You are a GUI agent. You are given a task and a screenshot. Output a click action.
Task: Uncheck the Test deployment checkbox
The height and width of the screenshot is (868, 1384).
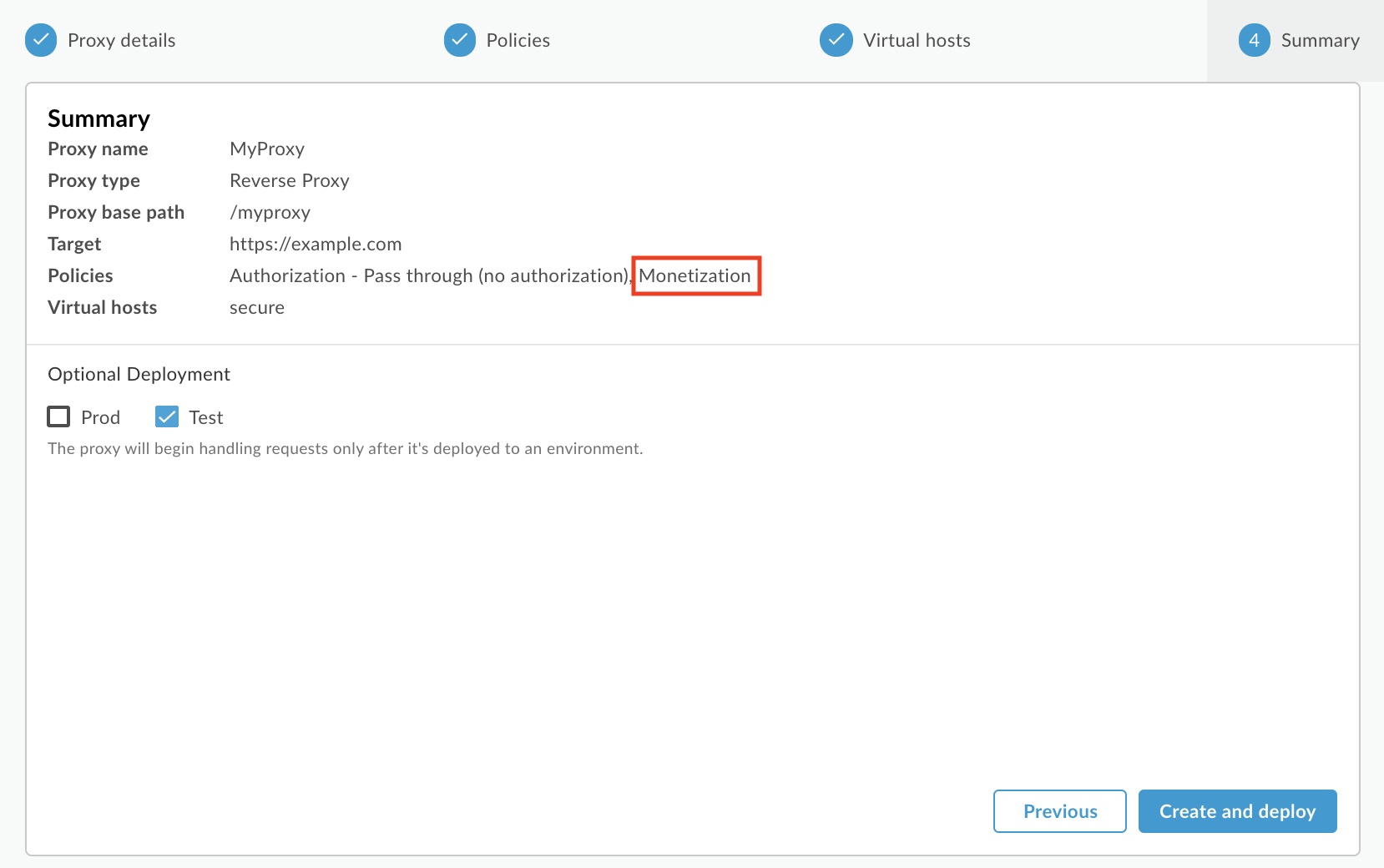pyautogui.click(x=167, y=416)
